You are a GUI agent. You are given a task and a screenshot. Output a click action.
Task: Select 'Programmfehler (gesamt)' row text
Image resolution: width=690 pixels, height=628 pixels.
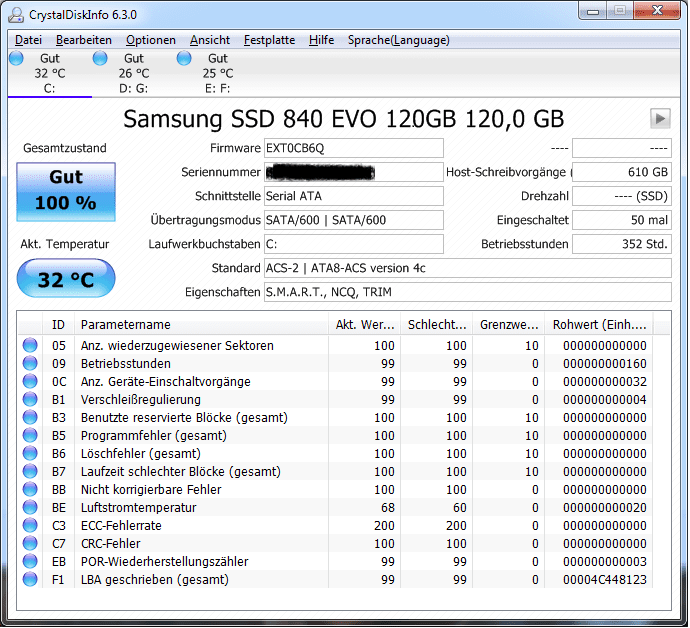pos(154,436)
